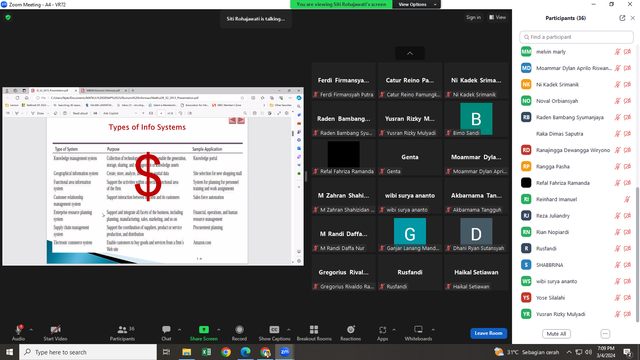Close the Participants panel
This screenshot has height=360, width=640.
click(x=633, y=18)
